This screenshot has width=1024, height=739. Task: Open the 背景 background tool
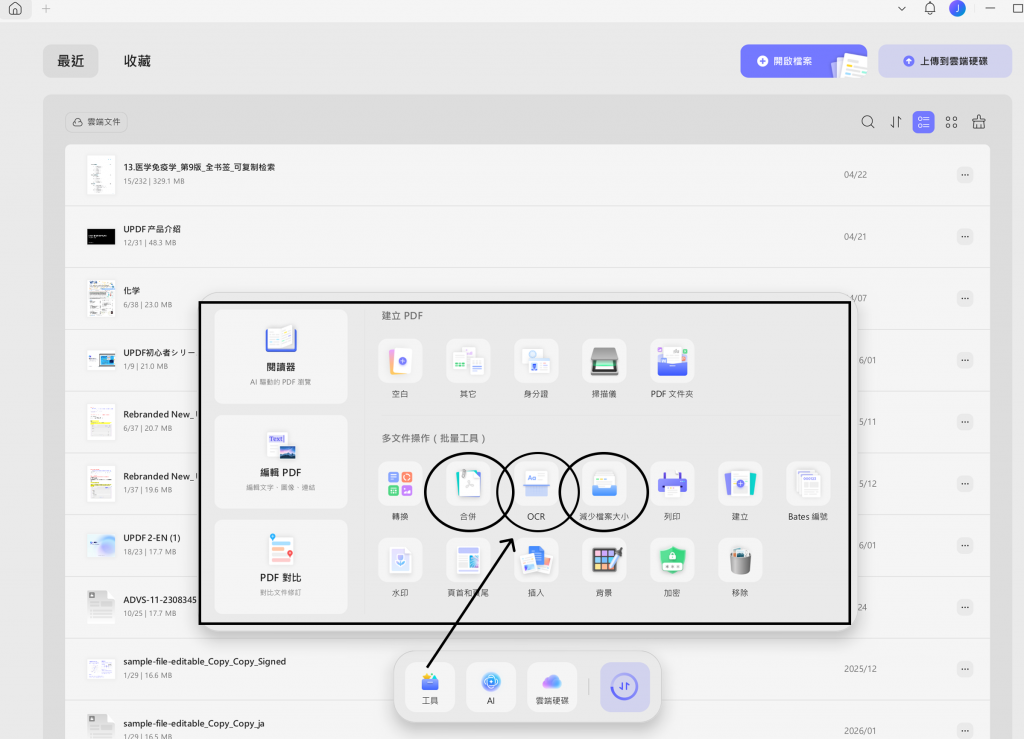(x=603, y=560)
